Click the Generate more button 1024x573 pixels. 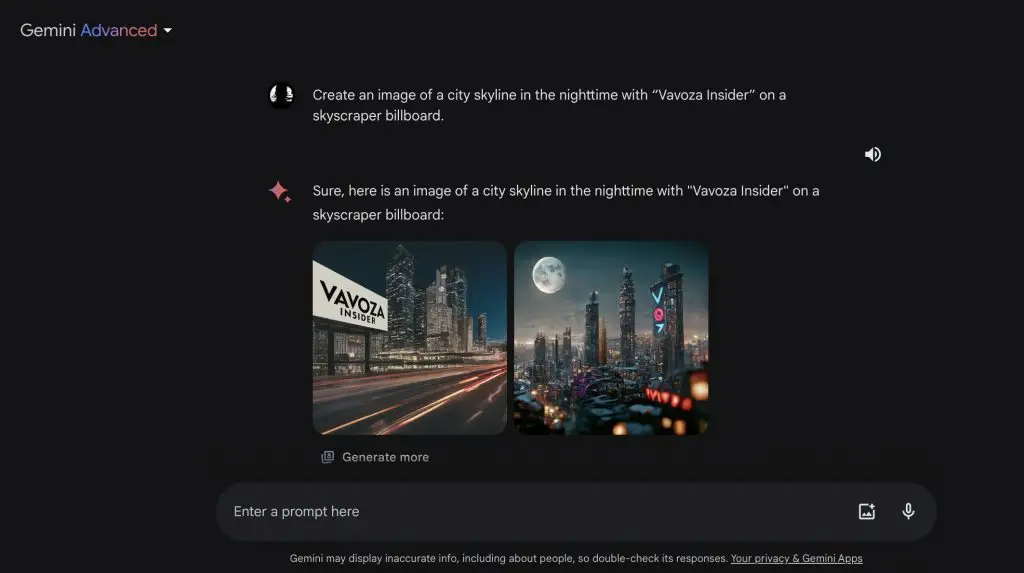click(x=375, y=457)
